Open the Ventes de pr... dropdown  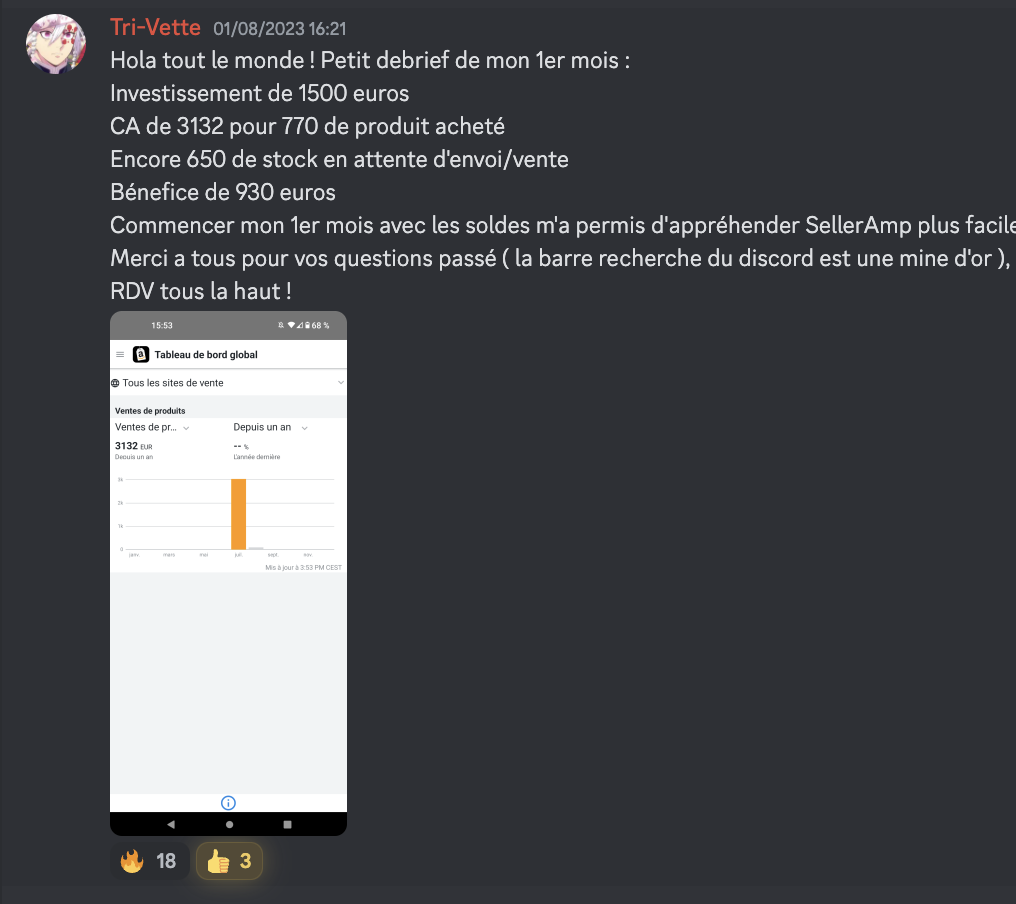pyautogui.click(x=152, y=427)
